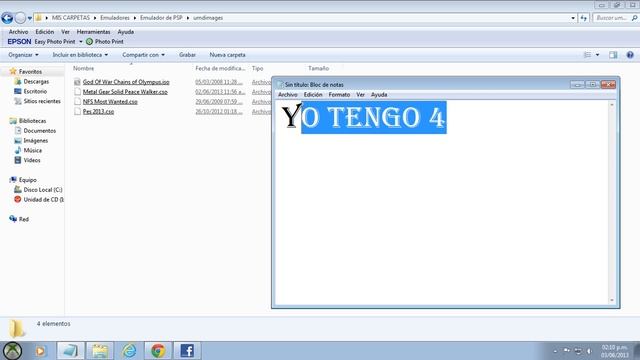Screen dimensions: 640x360
Task: Open Incluir en biblioteca dropdown
Action: 80,55
